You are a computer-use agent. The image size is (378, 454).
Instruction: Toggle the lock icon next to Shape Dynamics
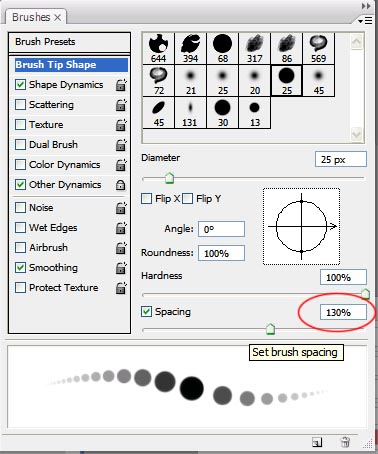point(121,85)
